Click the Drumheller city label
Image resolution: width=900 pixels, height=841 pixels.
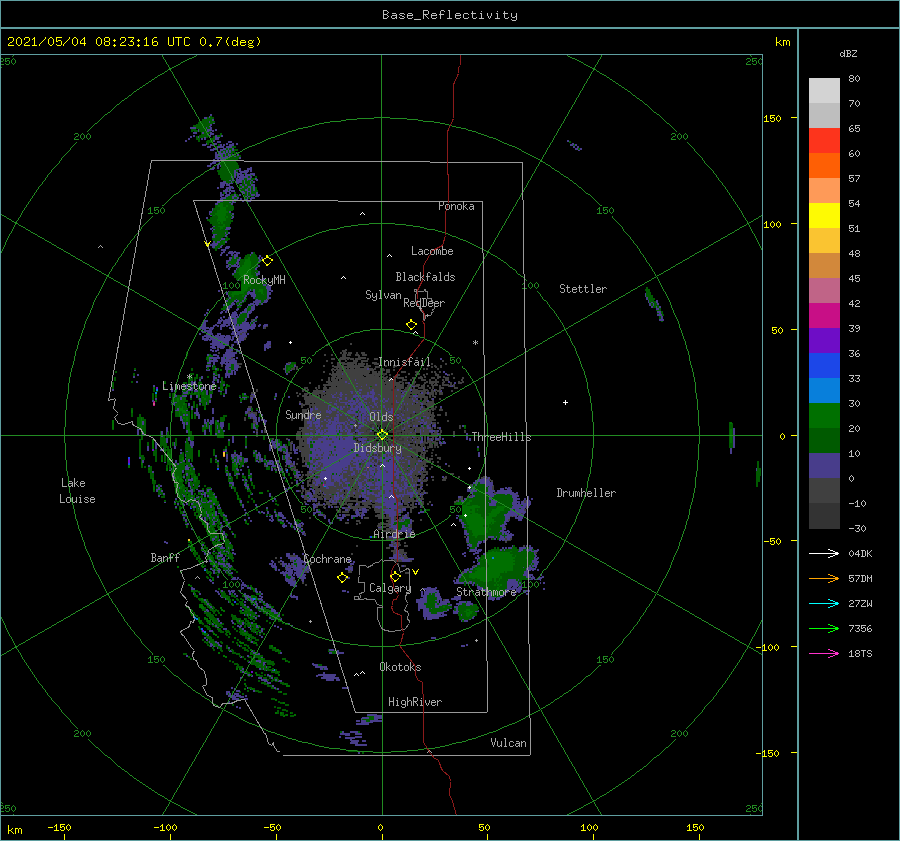coord(586,493)
